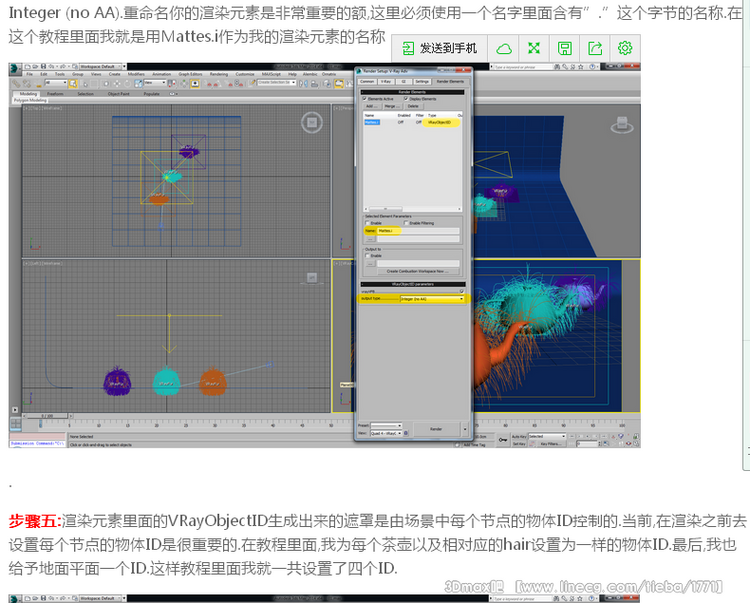This screenshot has width=750, height=603.
Task: Click the Render button in Render Setup
Action: [x=436, y=429]
